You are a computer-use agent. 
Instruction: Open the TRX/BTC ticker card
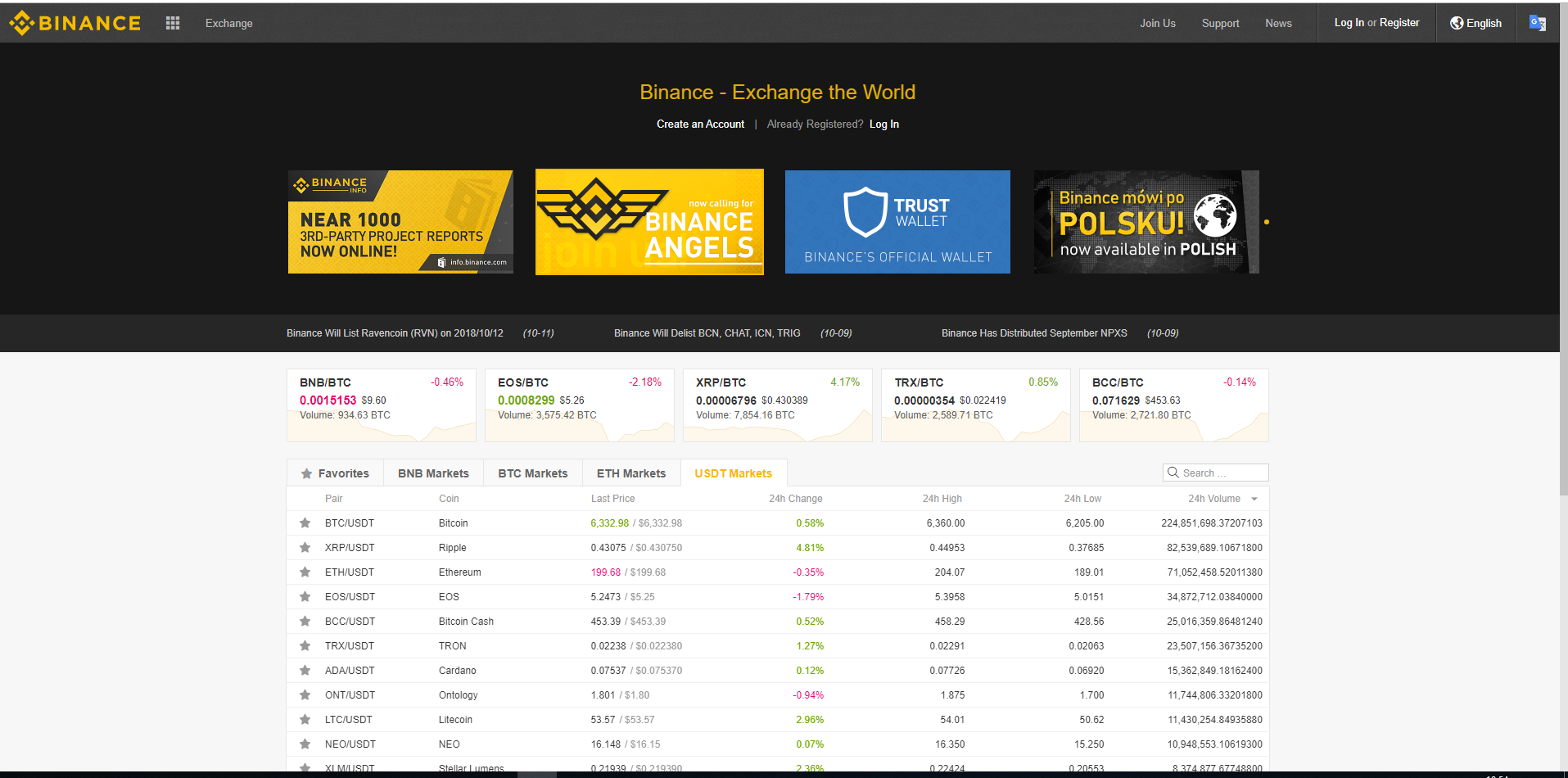[x=976, y=405]
